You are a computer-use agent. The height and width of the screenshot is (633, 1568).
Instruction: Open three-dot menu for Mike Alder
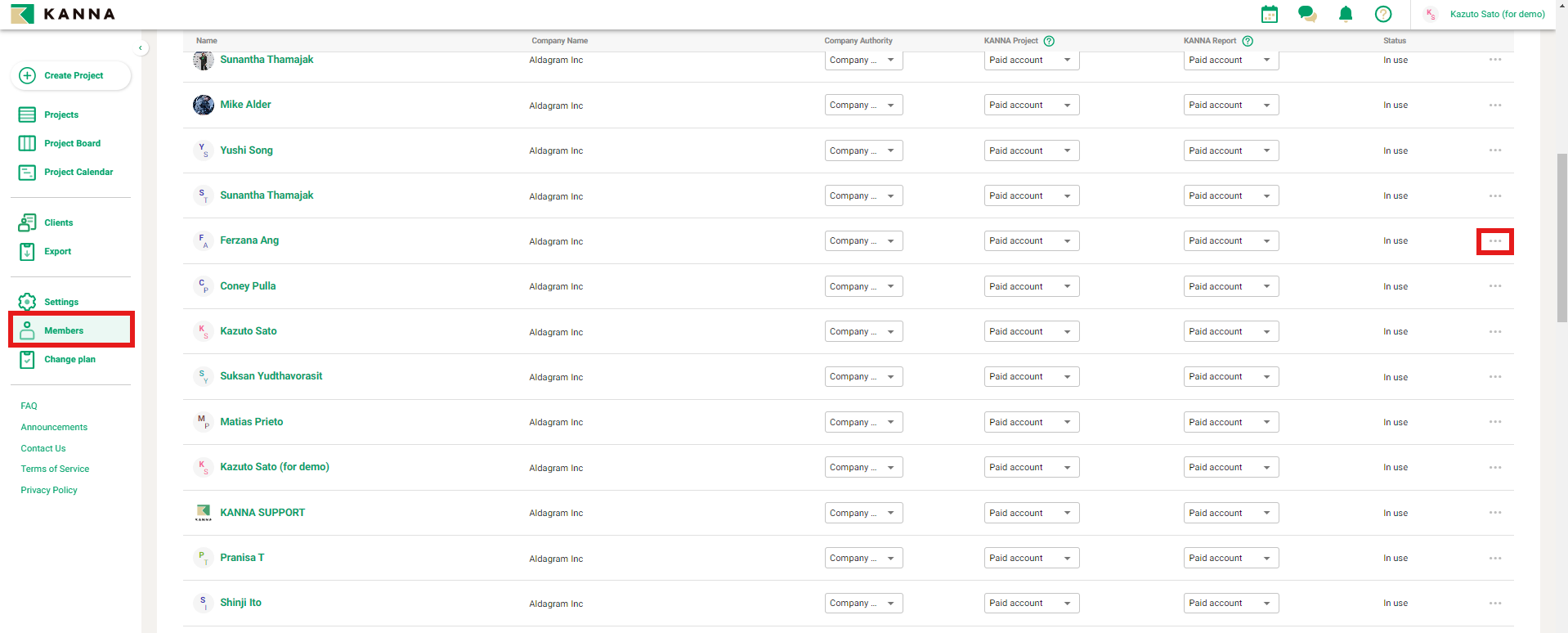(1494, 105)
